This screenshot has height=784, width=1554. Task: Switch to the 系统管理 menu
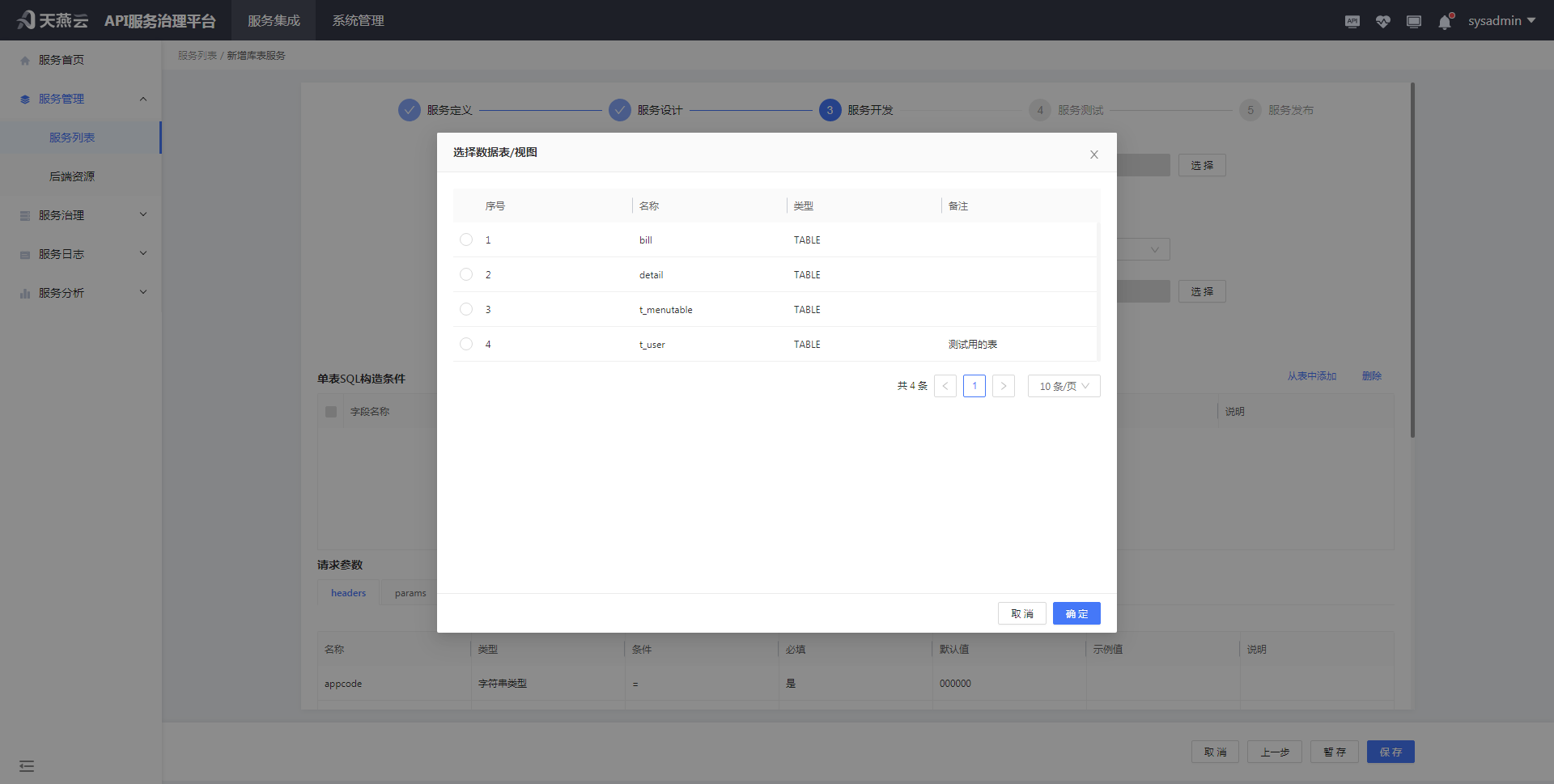pos(358,20)
